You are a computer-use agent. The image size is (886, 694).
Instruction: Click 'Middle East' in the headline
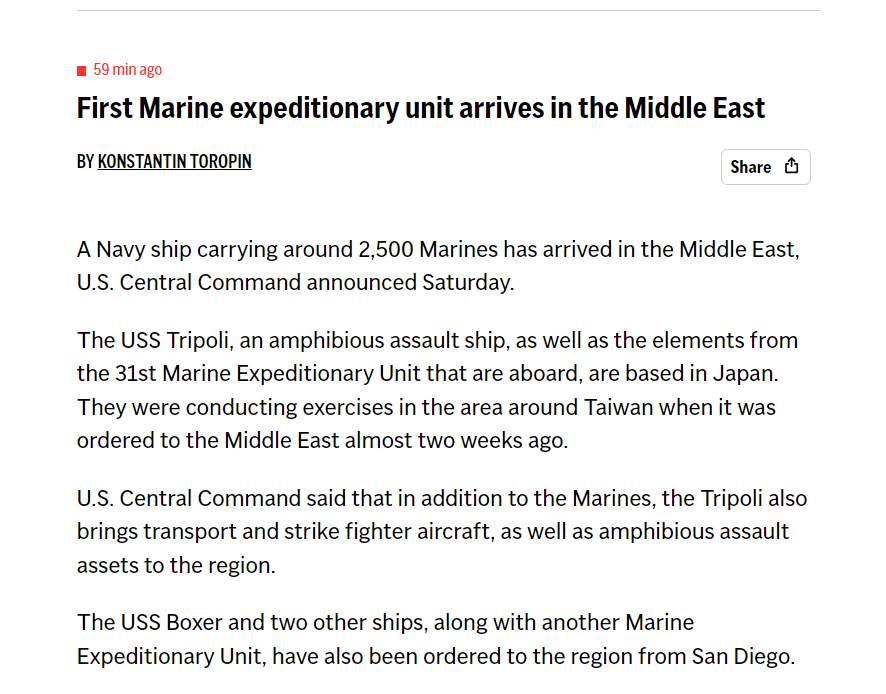[694, 108]
